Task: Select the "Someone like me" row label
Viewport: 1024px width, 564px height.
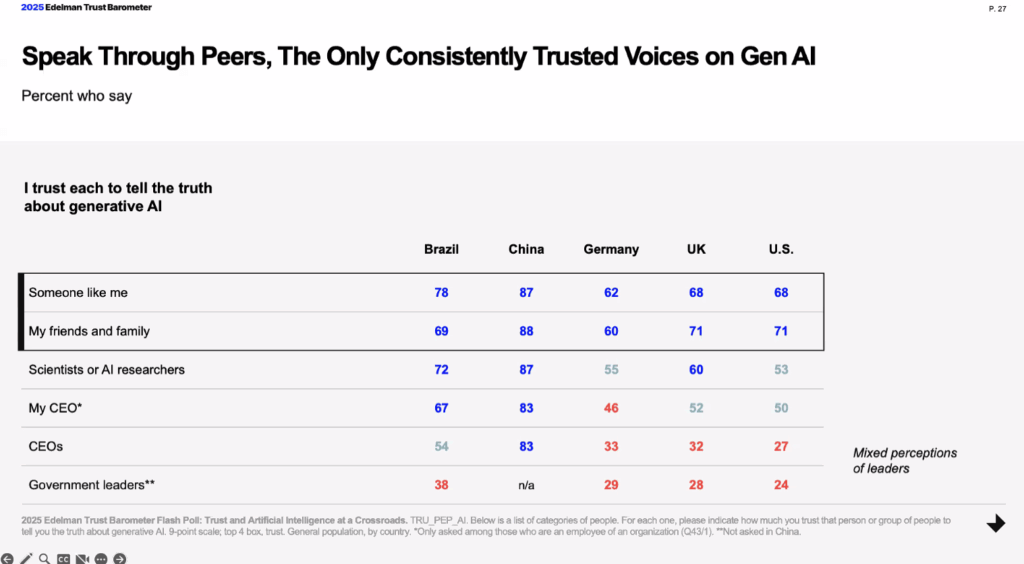Action: click(78, 293)
